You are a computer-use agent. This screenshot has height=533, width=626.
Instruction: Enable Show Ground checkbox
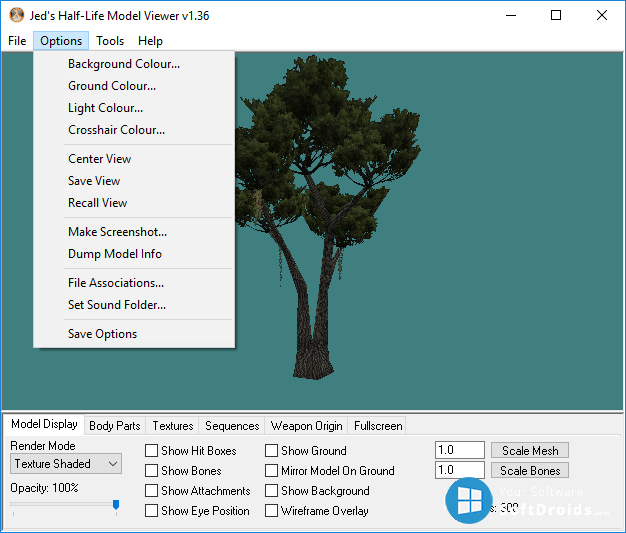(271, 451)
